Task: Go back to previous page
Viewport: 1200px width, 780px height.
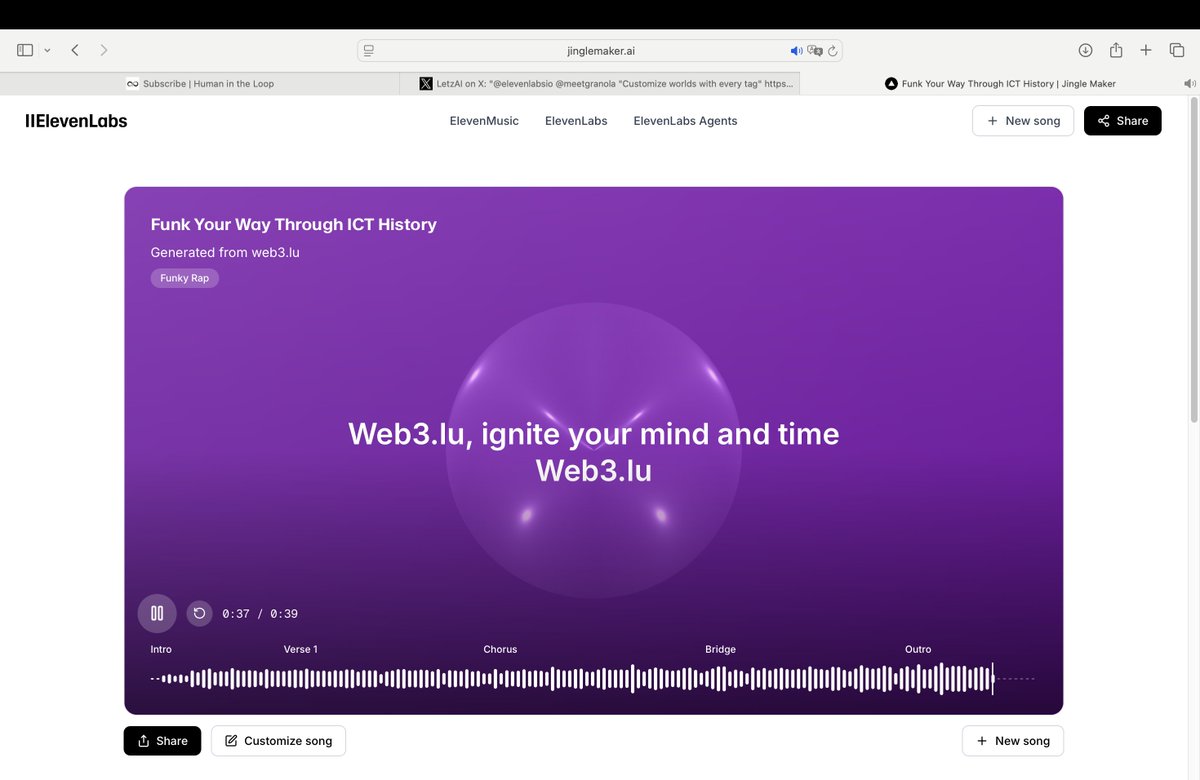Action: [x=75, y=50]
